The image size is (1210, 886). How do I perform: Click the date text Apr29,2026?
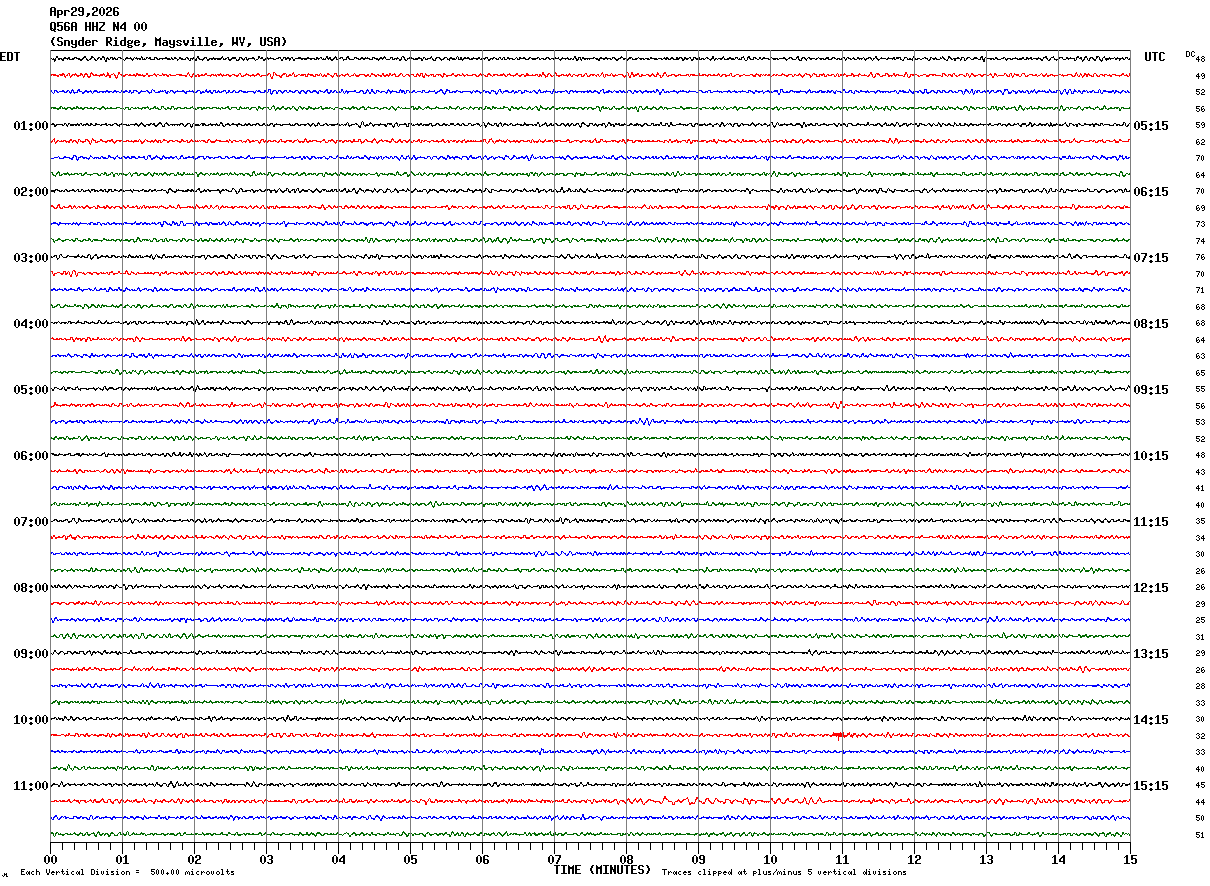84,12
